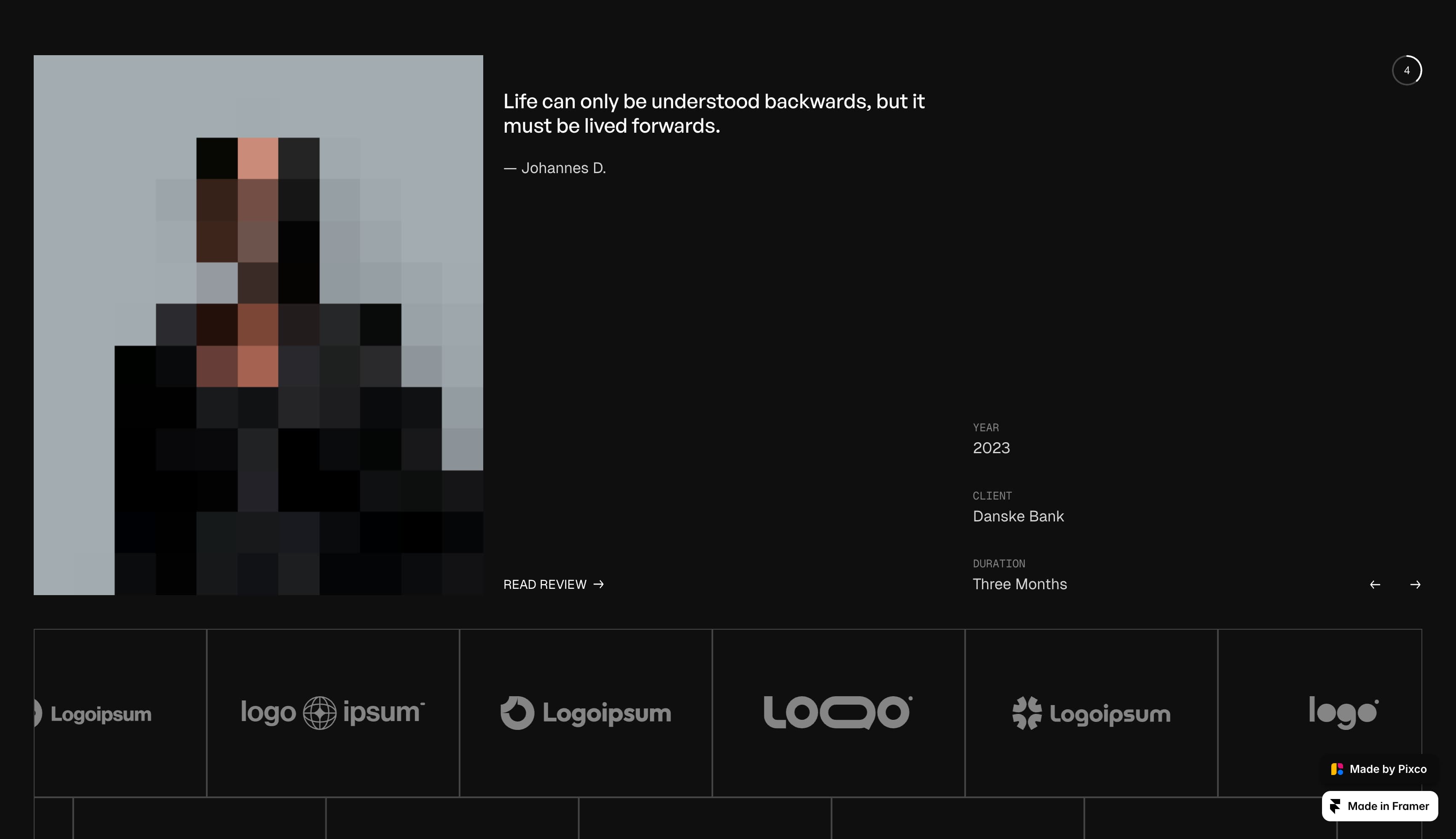
Task: Open the Read Review link
Action: point(545,584)
